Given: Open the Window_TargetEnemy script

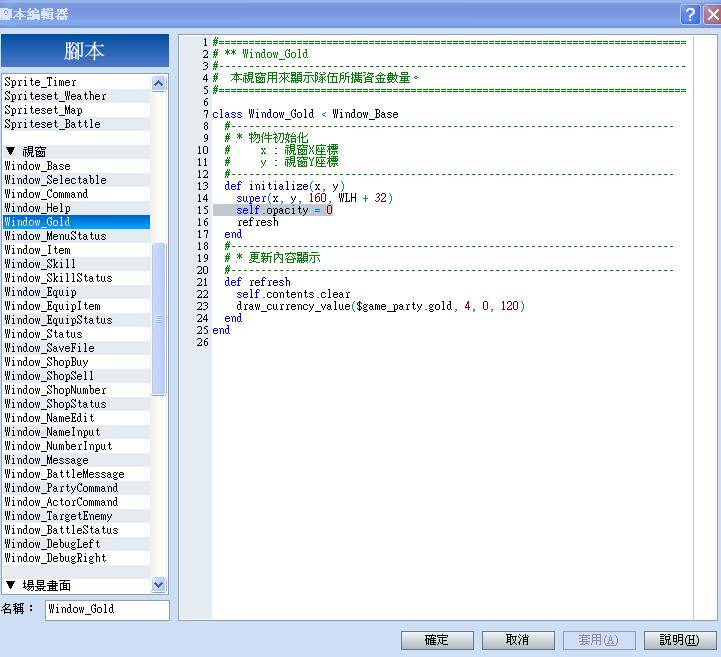Looking at the screenshot, I should coord(76,516).
